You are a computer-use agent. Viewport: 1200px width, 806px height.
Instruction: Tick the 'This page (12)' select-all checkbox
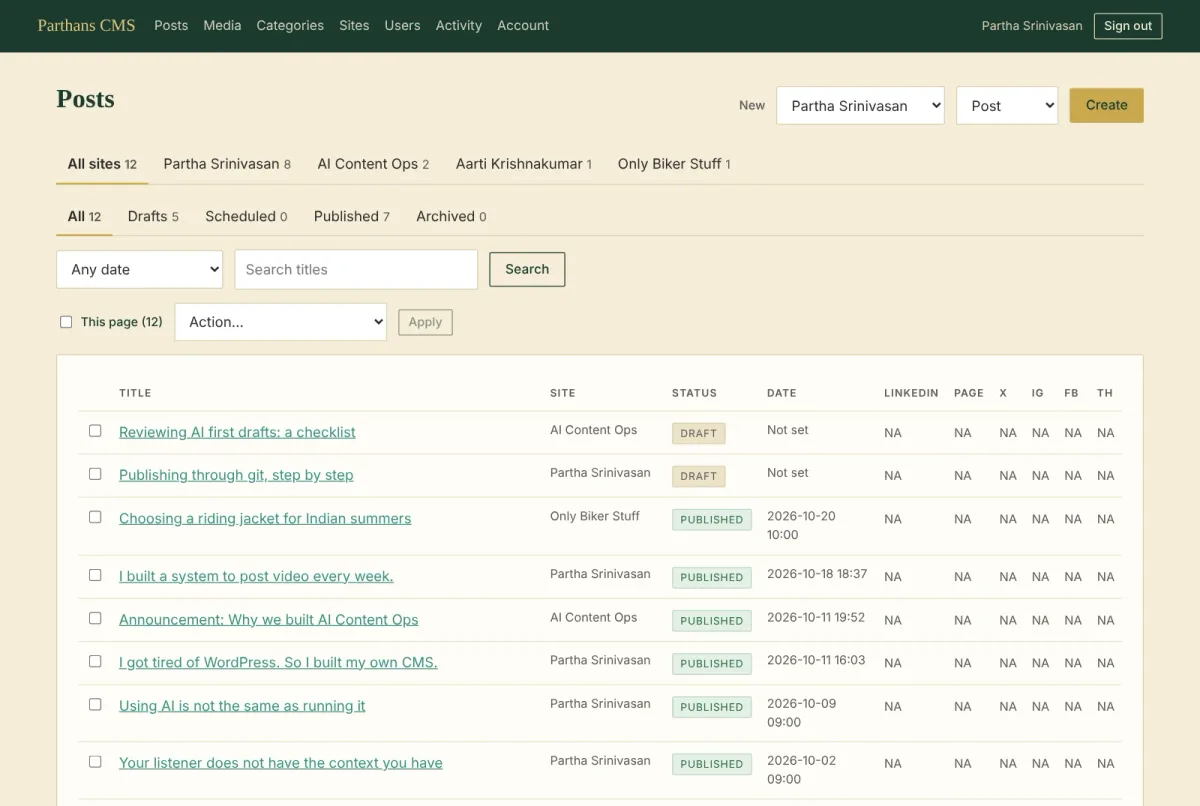coord(66,322)
